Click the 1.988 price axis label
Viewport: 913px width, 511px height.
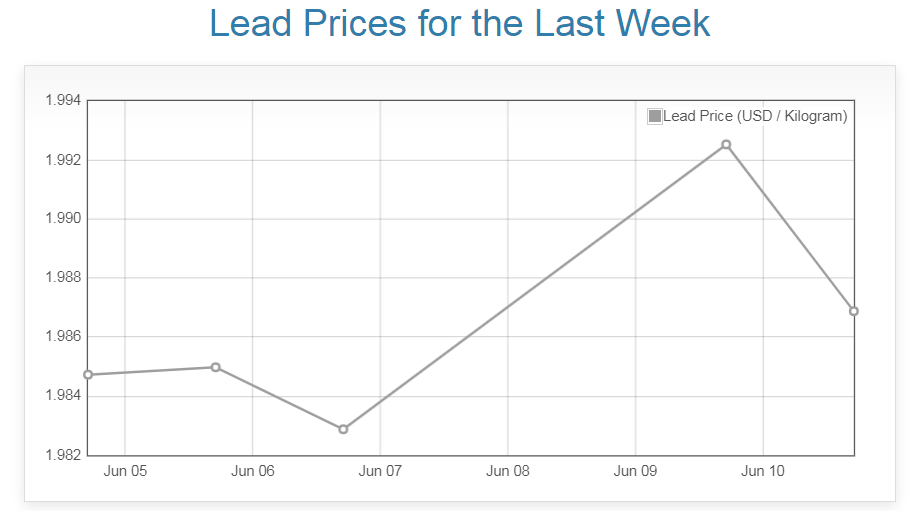point(63,278)
